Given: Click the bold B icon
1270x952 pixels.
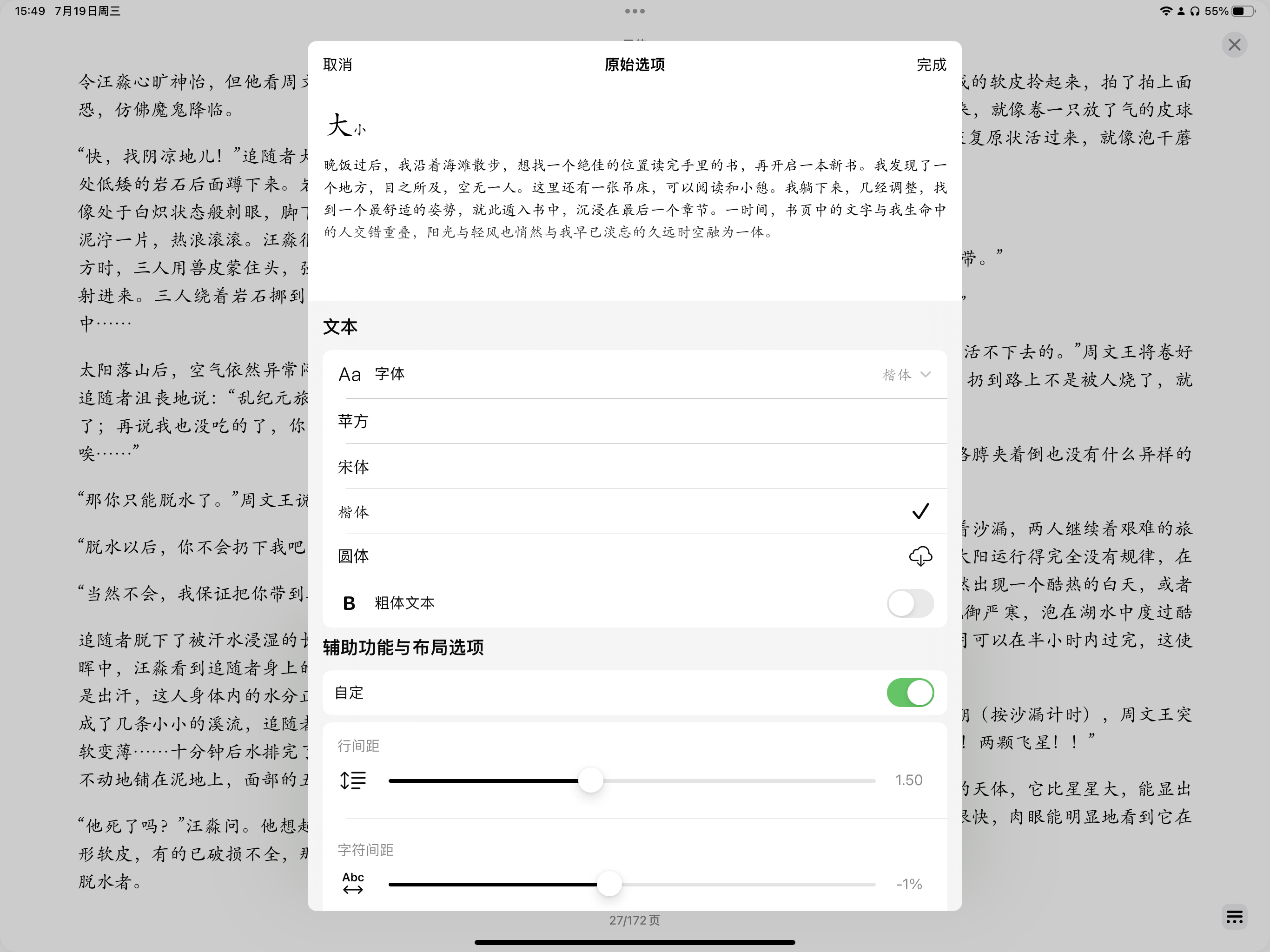Looking at the screenshot, I should click(x=349, y=603).
